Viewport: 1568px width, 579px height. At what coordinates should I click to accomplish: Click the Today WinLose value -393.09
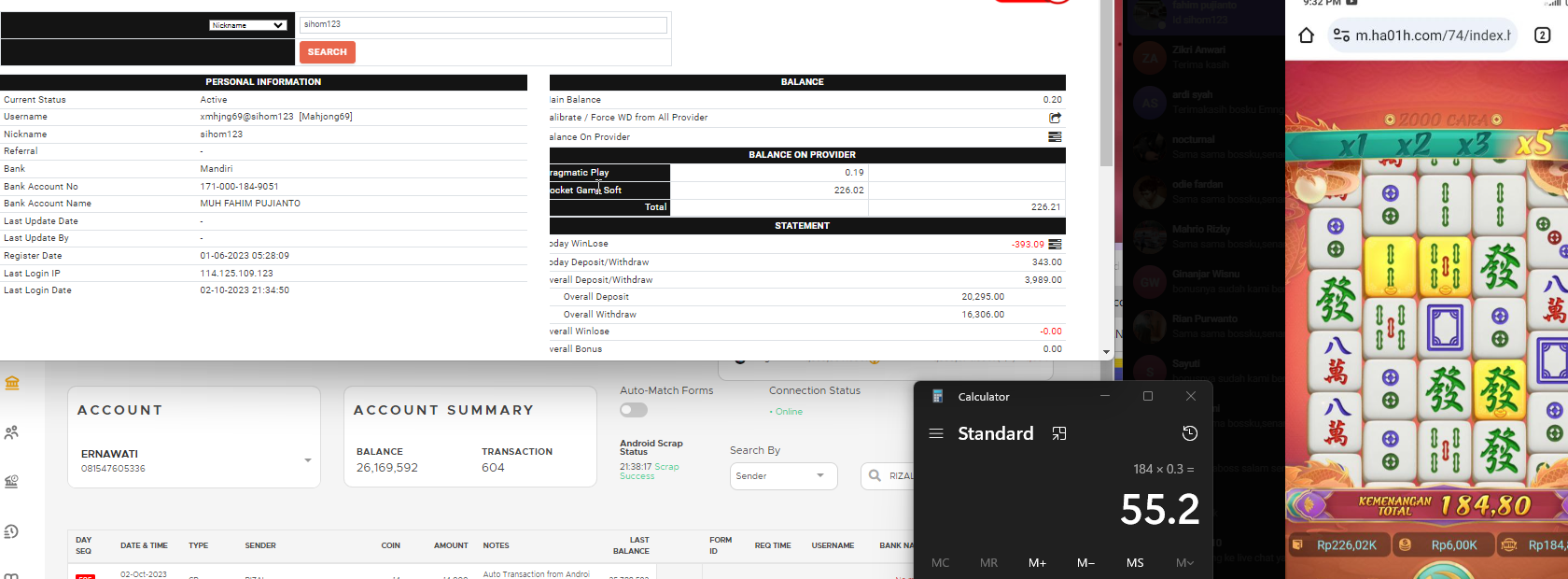click(1028, 245)
